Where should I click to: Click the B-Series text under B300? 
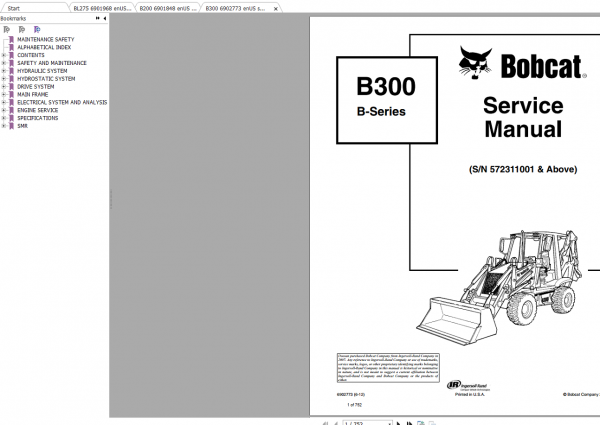[x=381, y=111]
